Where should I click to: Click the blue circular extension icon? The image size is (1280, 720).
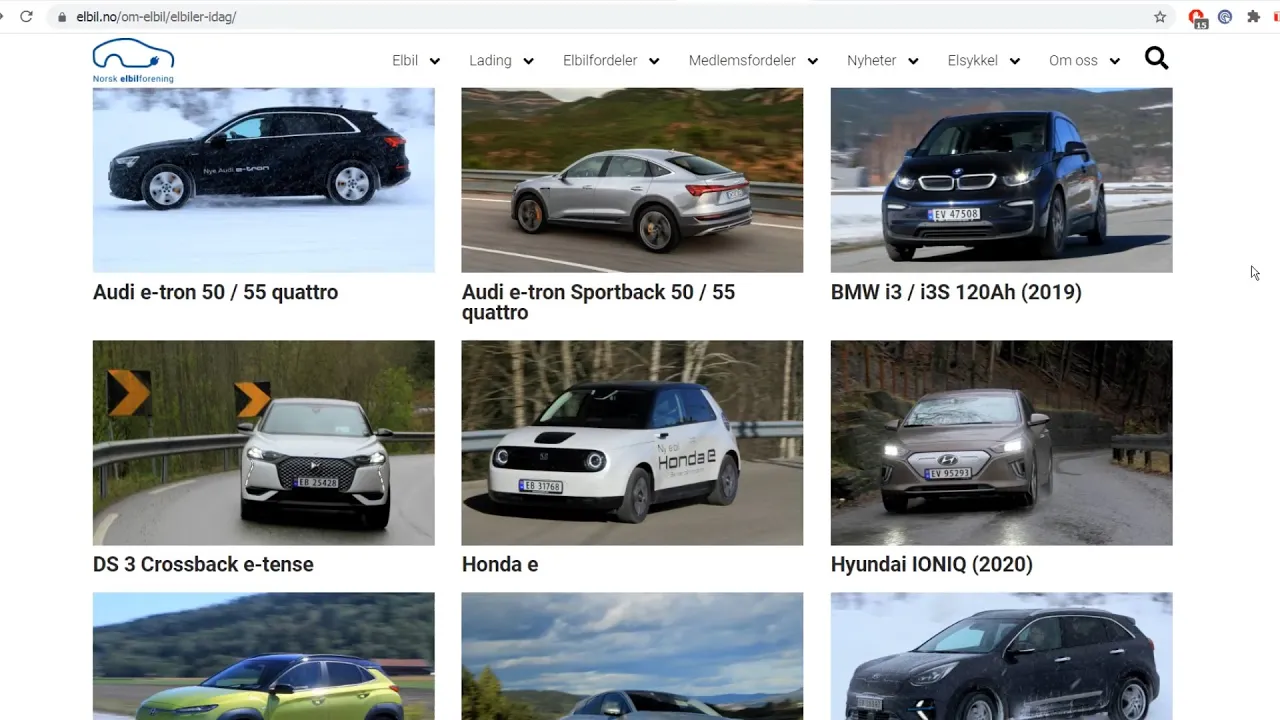pos(1225,17)
